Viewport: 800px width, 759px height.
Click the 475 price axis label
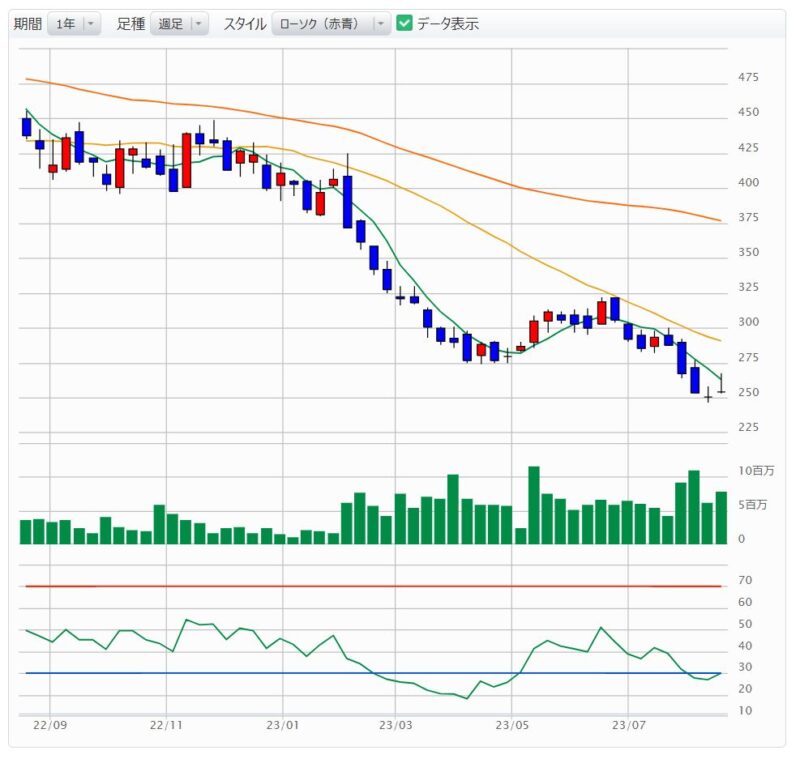point(748,78)
